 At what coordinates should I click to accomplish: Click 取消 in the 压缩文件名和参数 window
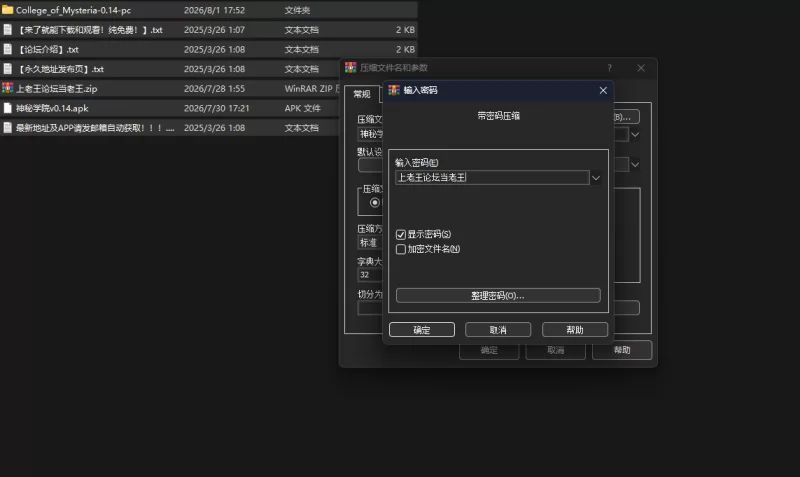coord(556,350)
